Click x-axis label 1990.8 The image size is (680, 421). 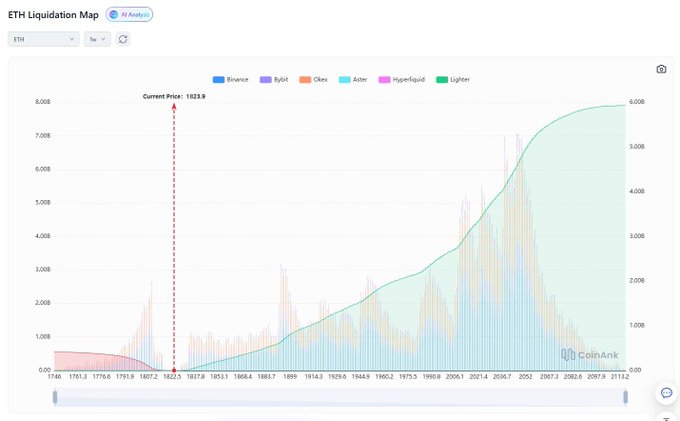click(431, 376)
